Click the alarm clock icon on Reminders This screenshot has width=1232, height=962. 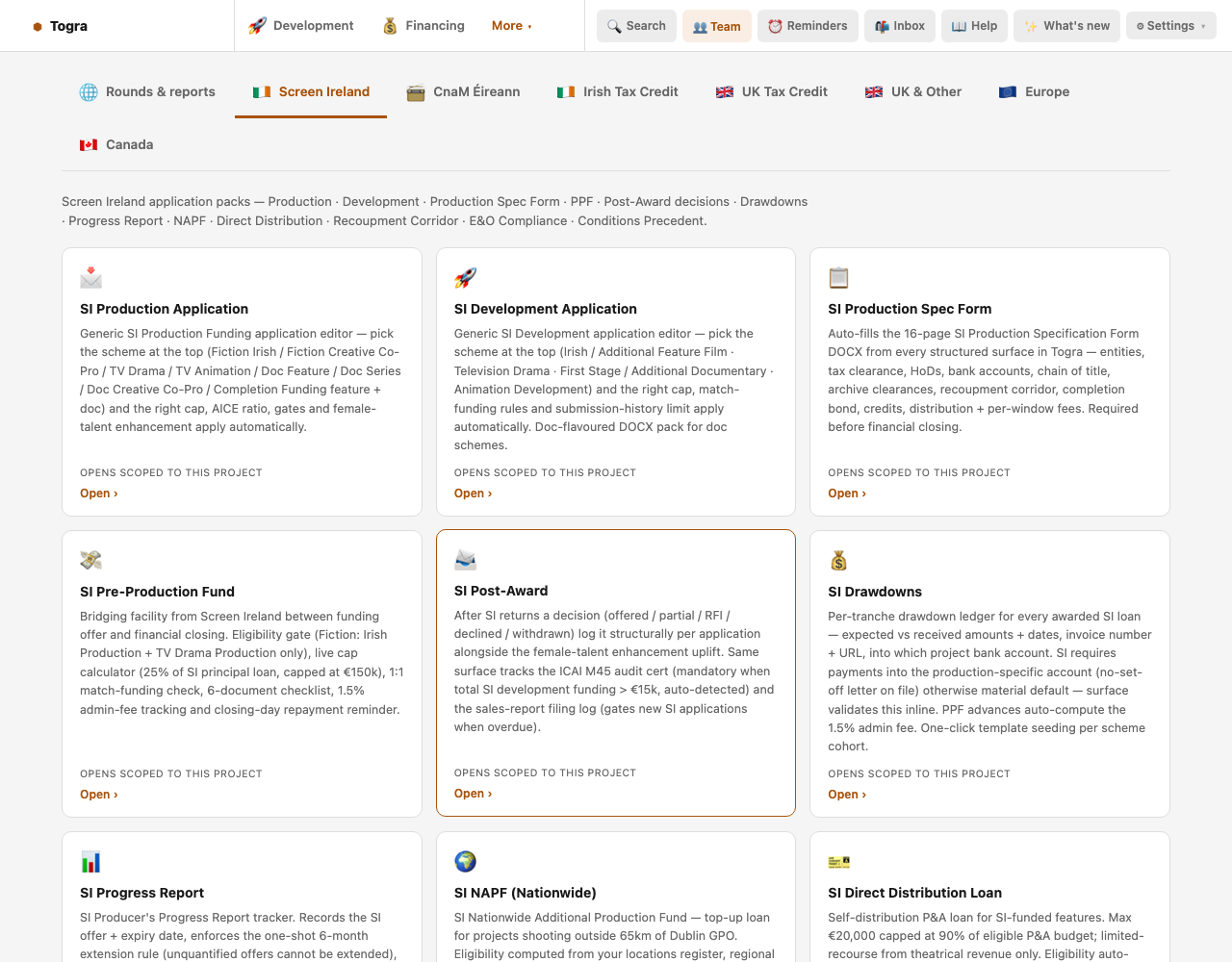[x=775, y=26]
